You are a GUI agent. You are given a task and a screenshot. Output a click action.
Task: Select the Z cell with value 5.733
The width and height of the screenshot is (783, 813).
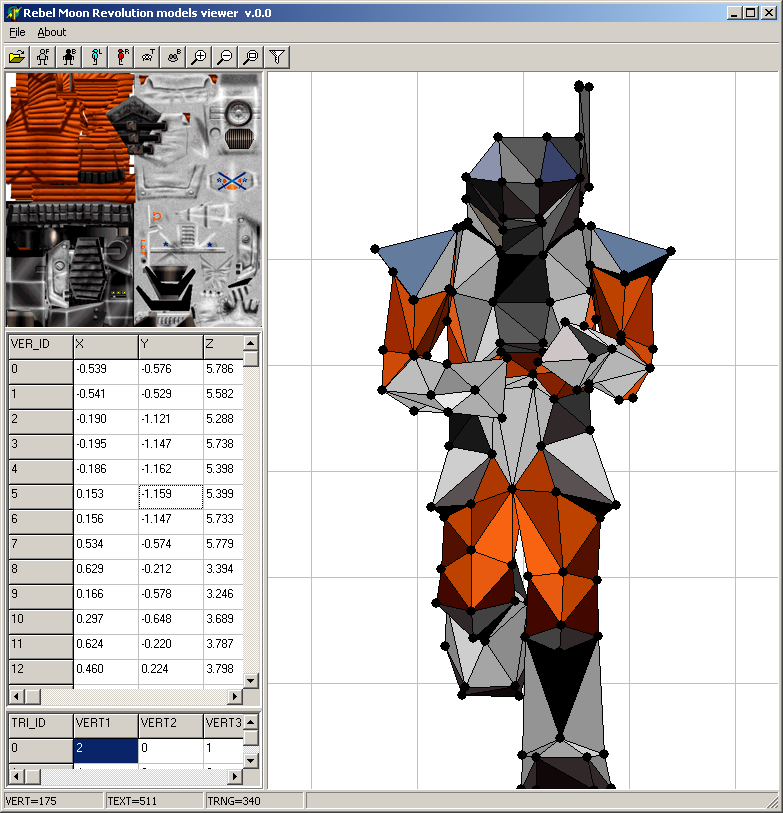point(223,522)
